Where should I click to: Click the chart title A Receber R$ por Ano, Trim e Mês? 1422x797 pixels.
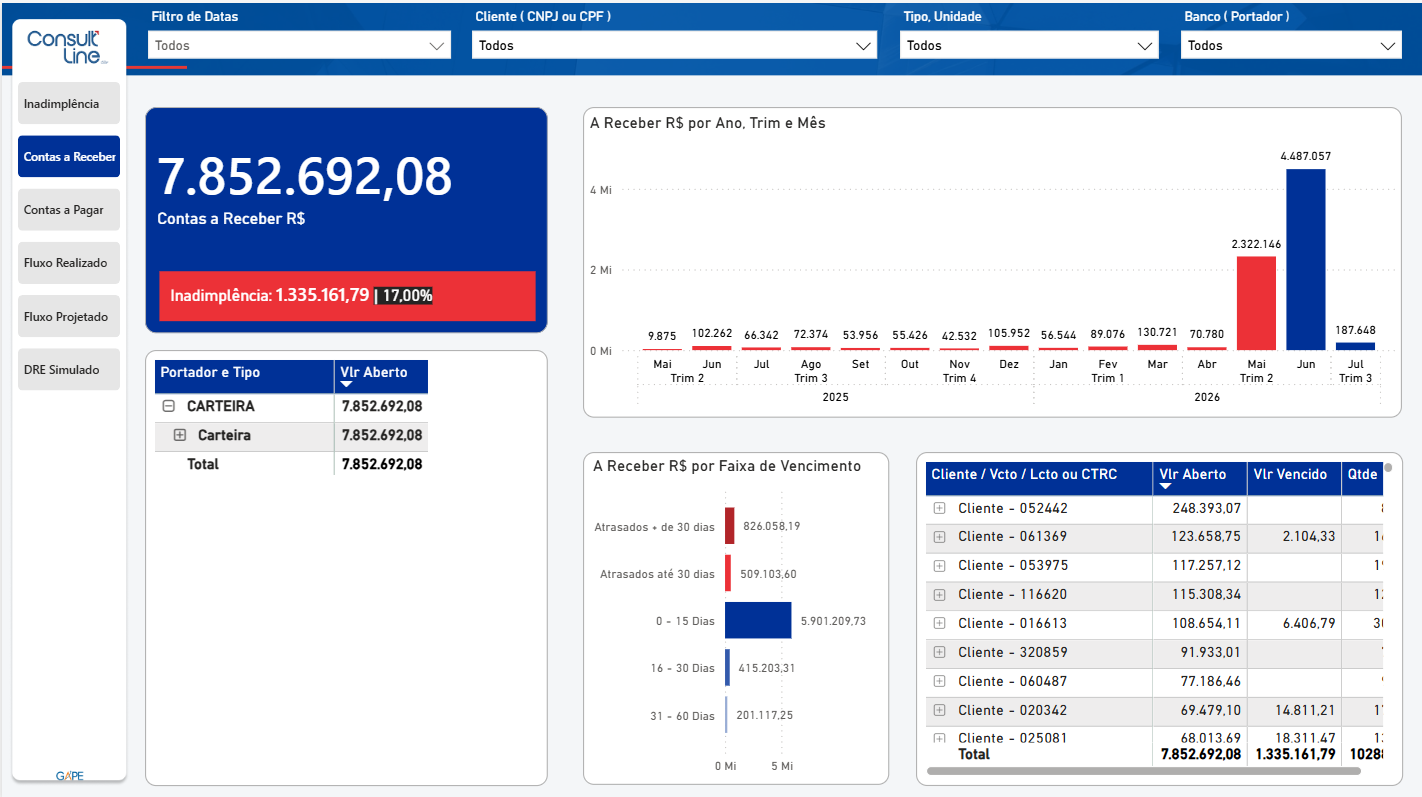(707, 123)
